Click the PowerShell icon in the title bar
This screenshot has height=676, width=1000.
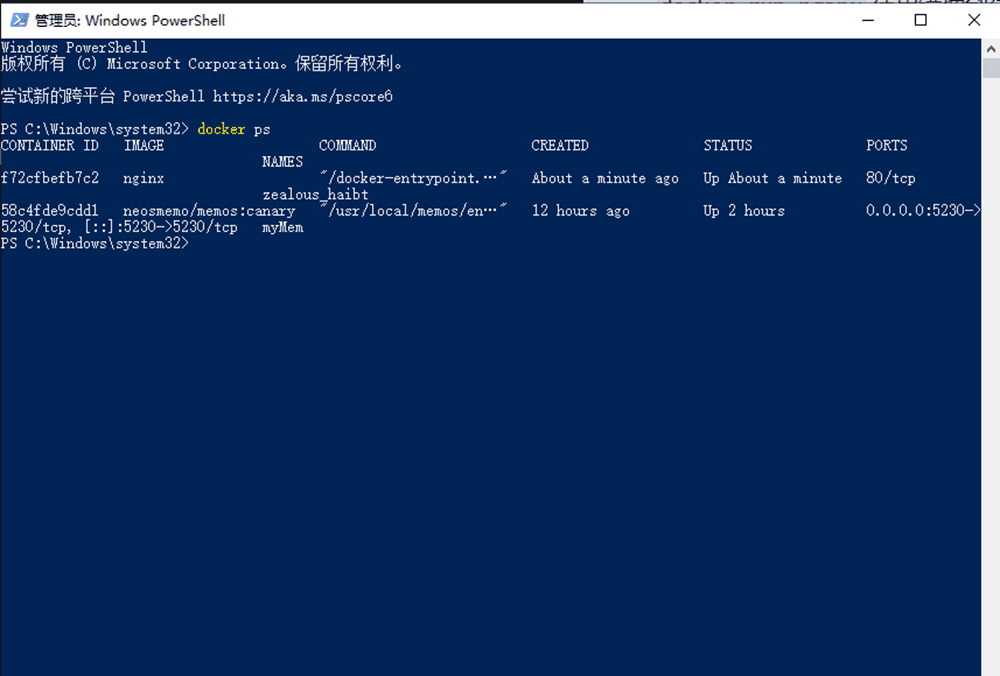18,20
